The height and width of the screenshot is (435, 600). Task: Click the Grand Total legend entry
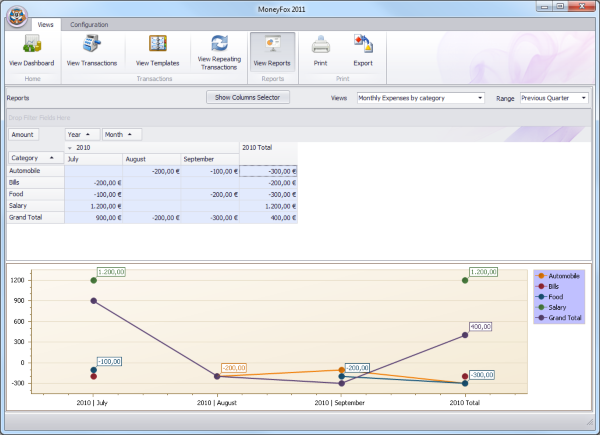click(x=559, y=318)
